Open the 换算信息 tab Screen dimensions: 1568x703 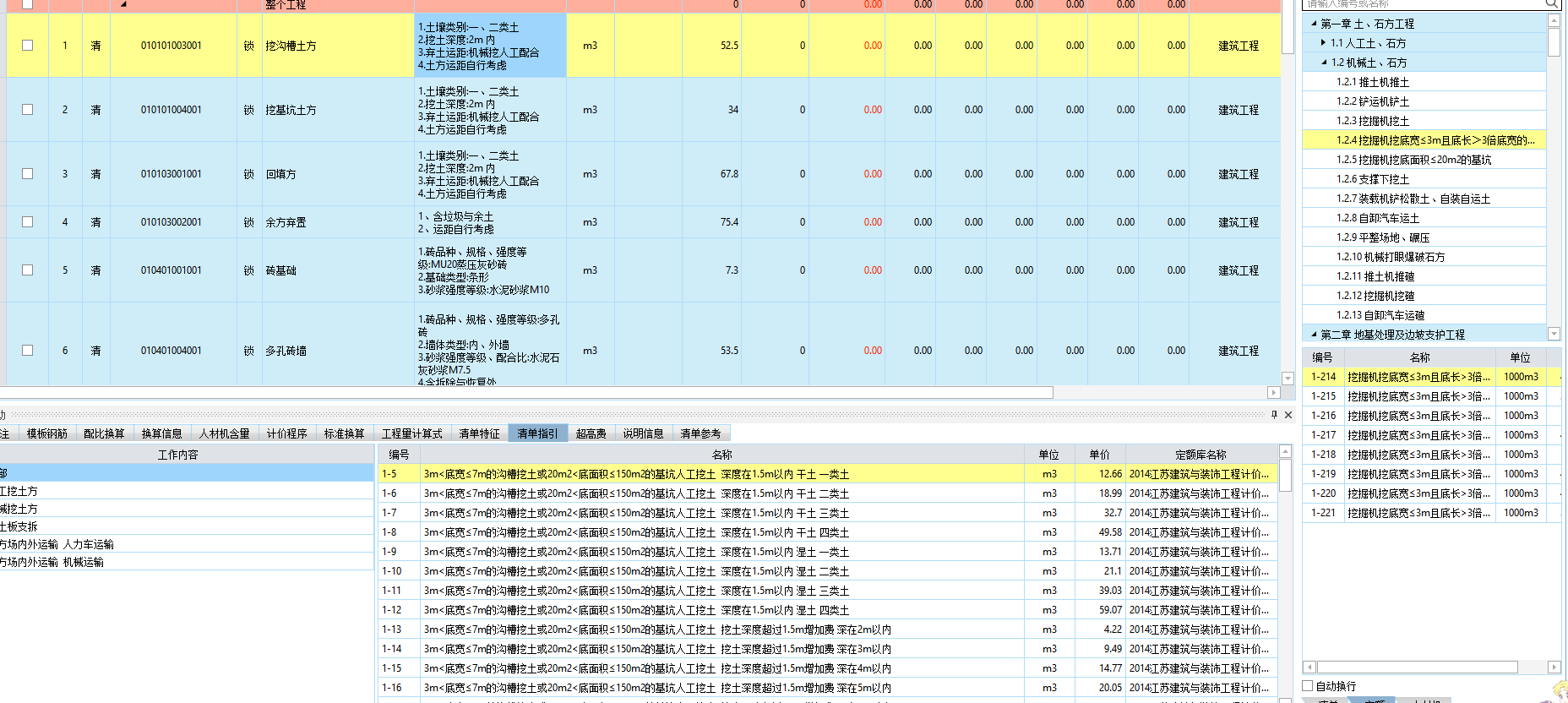161,433
